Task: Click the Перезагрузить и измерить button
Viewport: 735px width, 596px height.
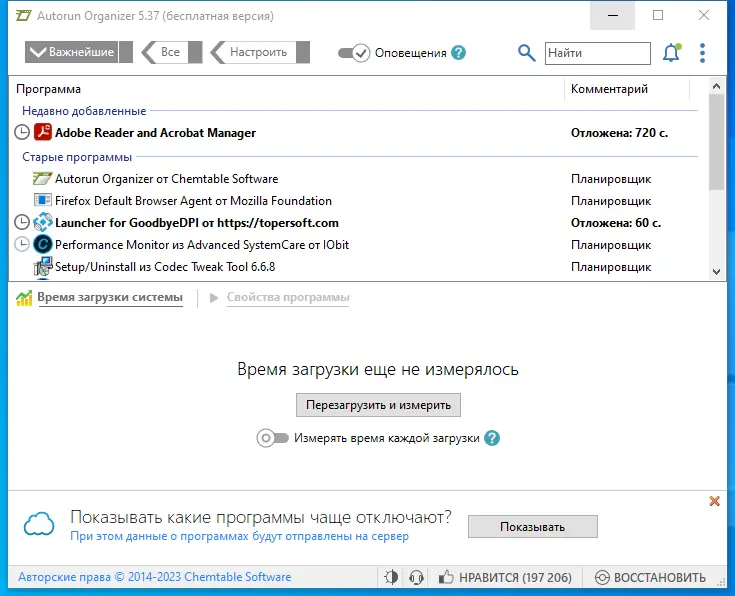Action: [x=378, y=405]
